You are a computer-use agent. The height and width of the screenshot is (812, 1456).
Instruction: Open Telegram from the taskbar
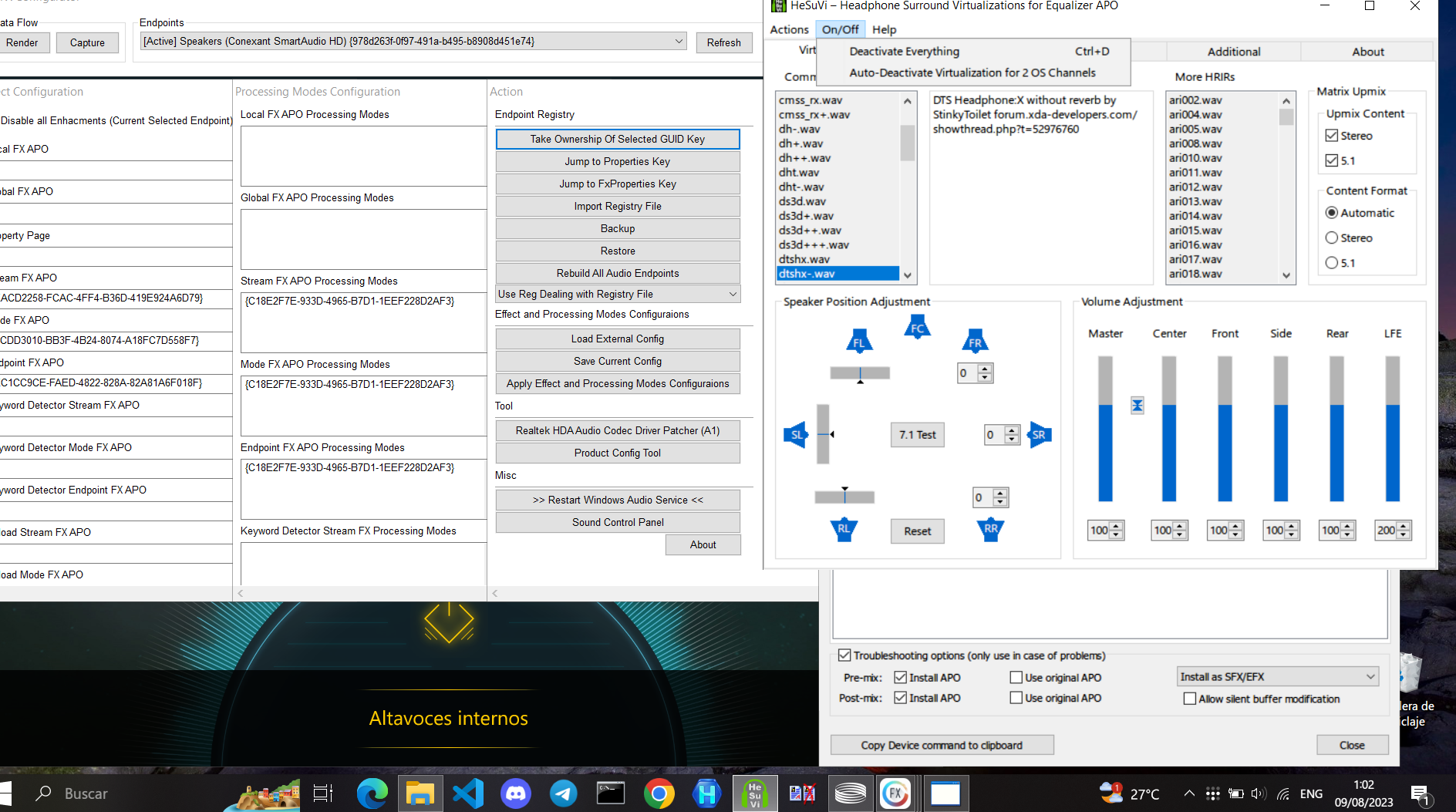click(564, 793)
